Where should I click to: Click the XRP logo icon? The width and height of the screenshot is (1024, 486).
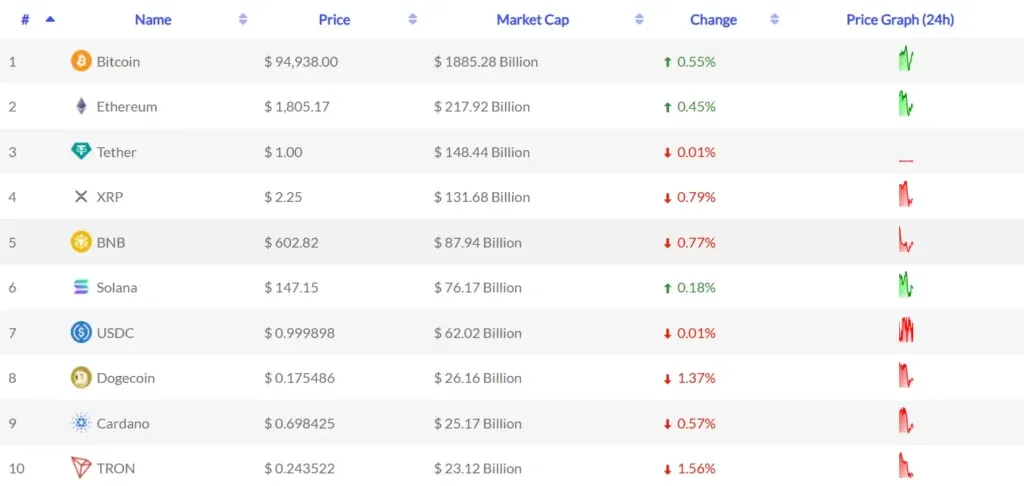pos(81,197)
